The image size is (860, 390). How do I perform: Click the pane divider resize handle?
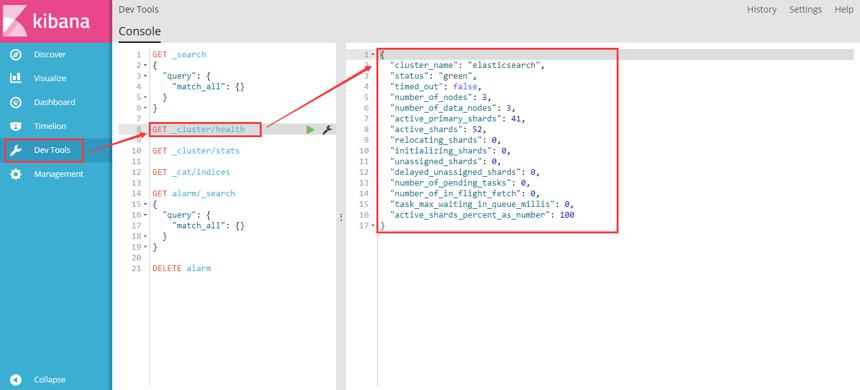pyautogui.click(x=341, y=217)
